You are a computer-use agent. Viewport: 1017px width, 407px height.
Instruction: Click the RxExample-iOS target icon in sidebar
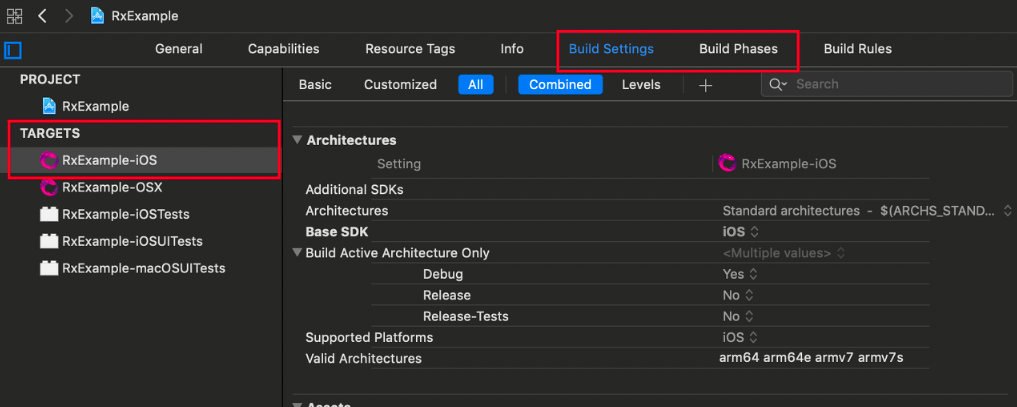click(x=49, y=160)
